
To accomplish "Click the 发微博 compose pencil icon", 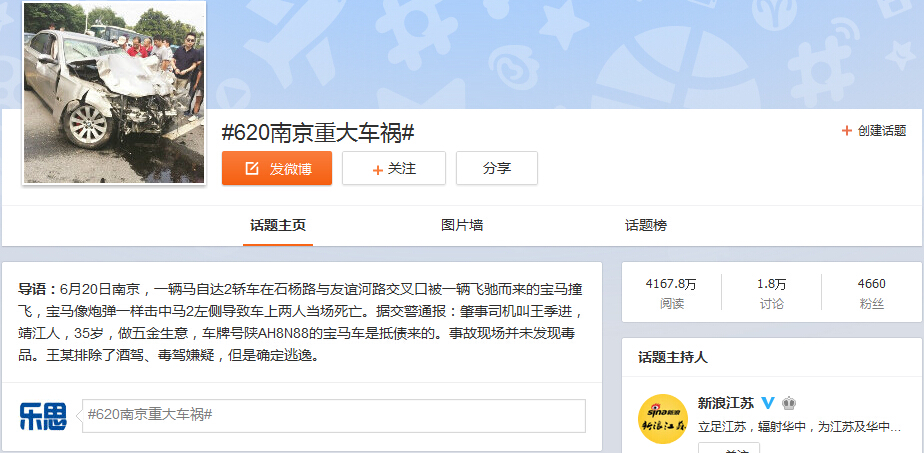I will point(251,169).
